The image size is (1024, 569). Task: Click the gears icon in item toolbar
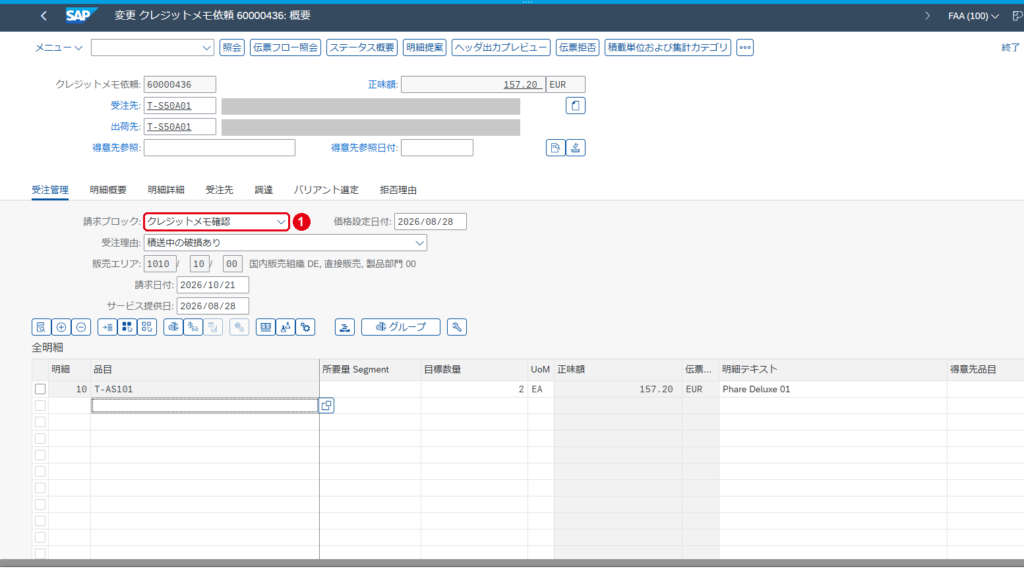(x=306, y=327)
